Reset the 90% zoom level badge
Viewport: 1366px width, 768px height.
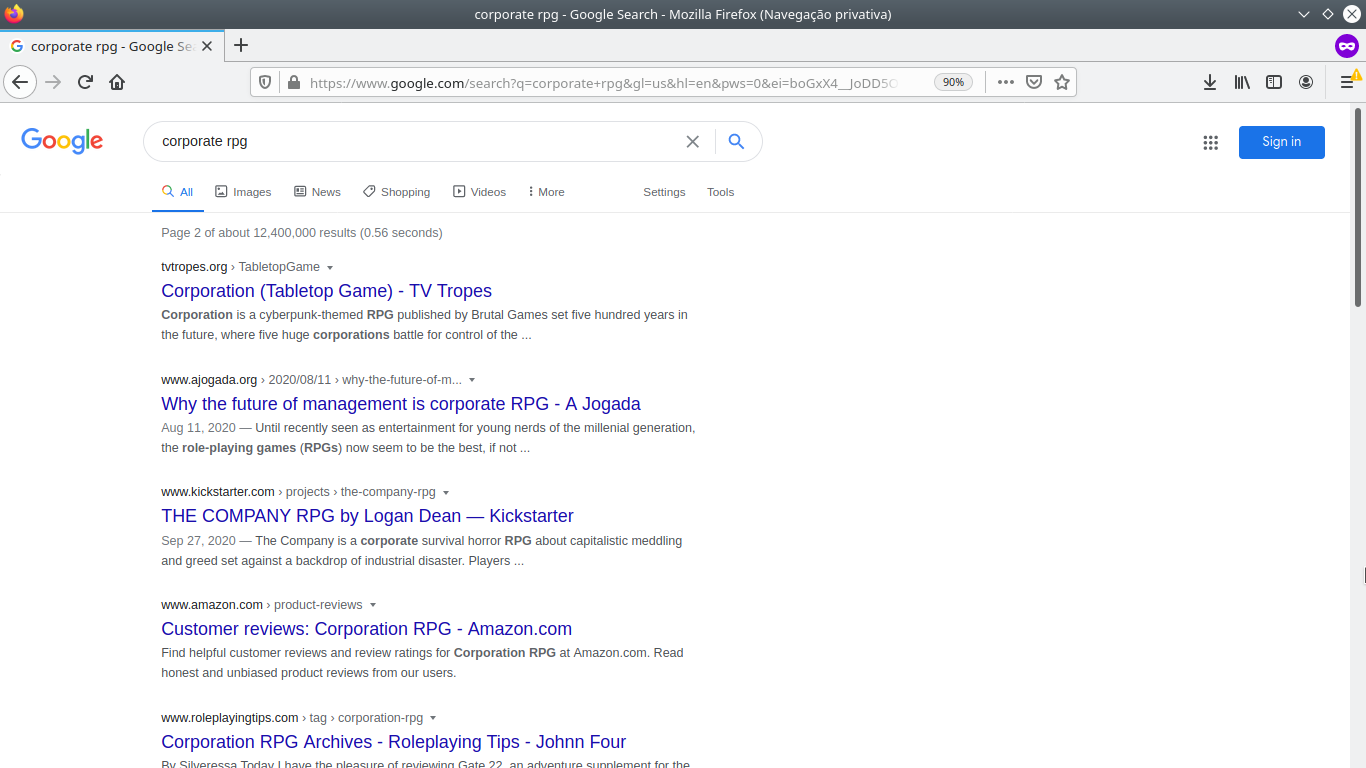pos(953,82)
